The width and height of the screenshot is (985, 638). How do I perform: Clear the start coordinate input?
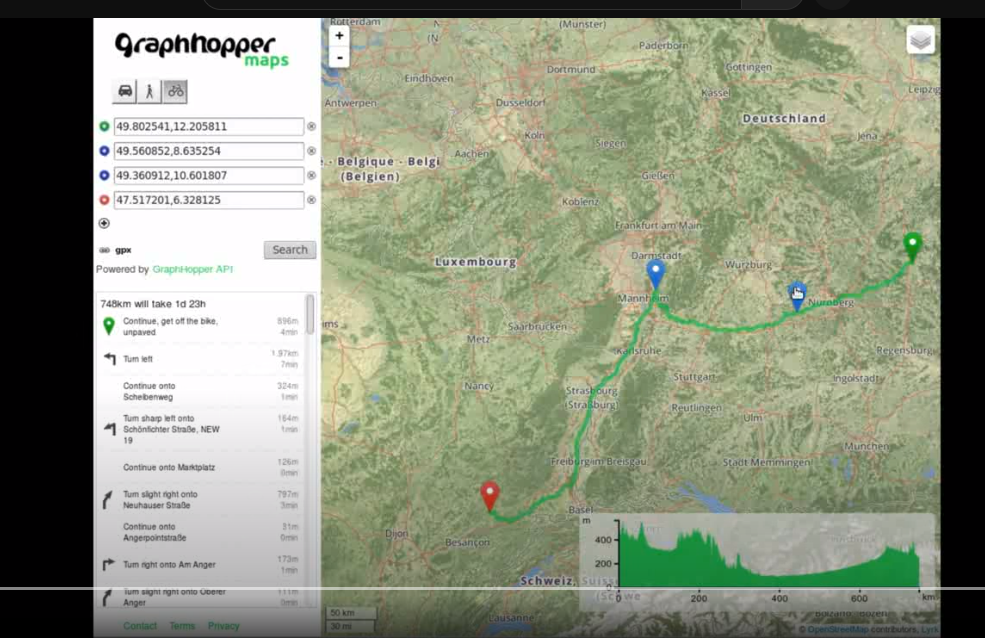click(310, 126)
